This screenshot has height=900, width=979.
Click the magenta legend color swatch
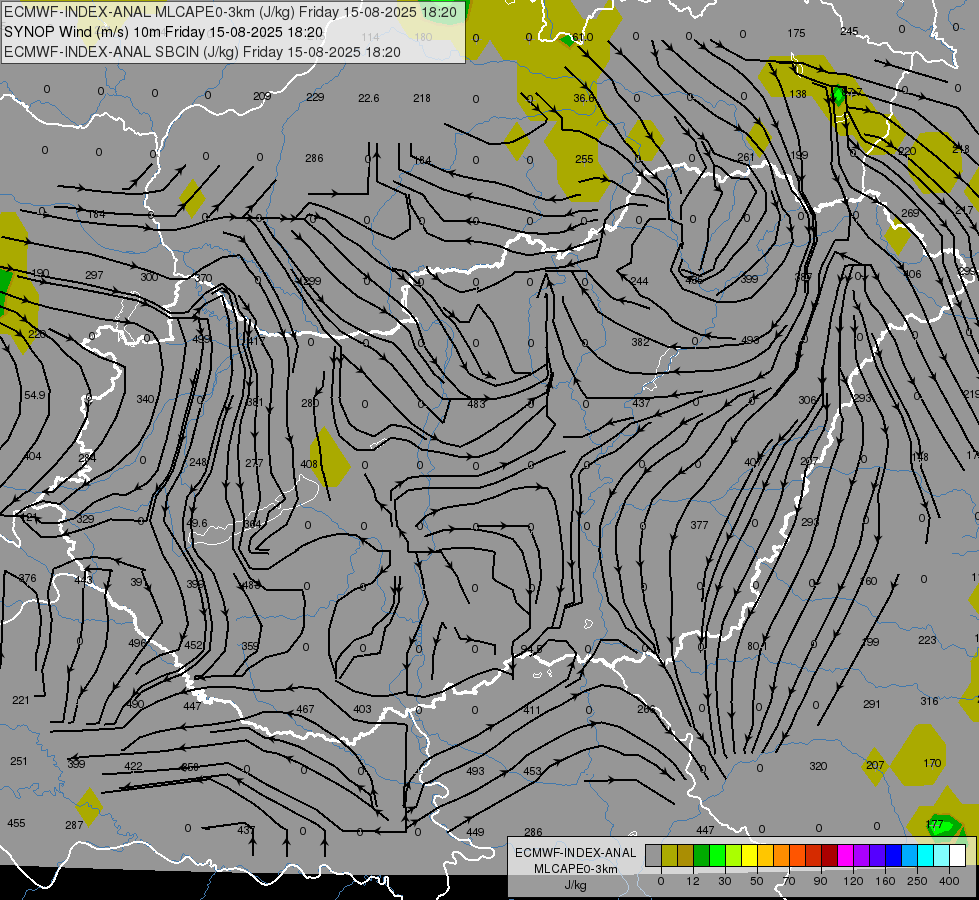tap(846, 856)
